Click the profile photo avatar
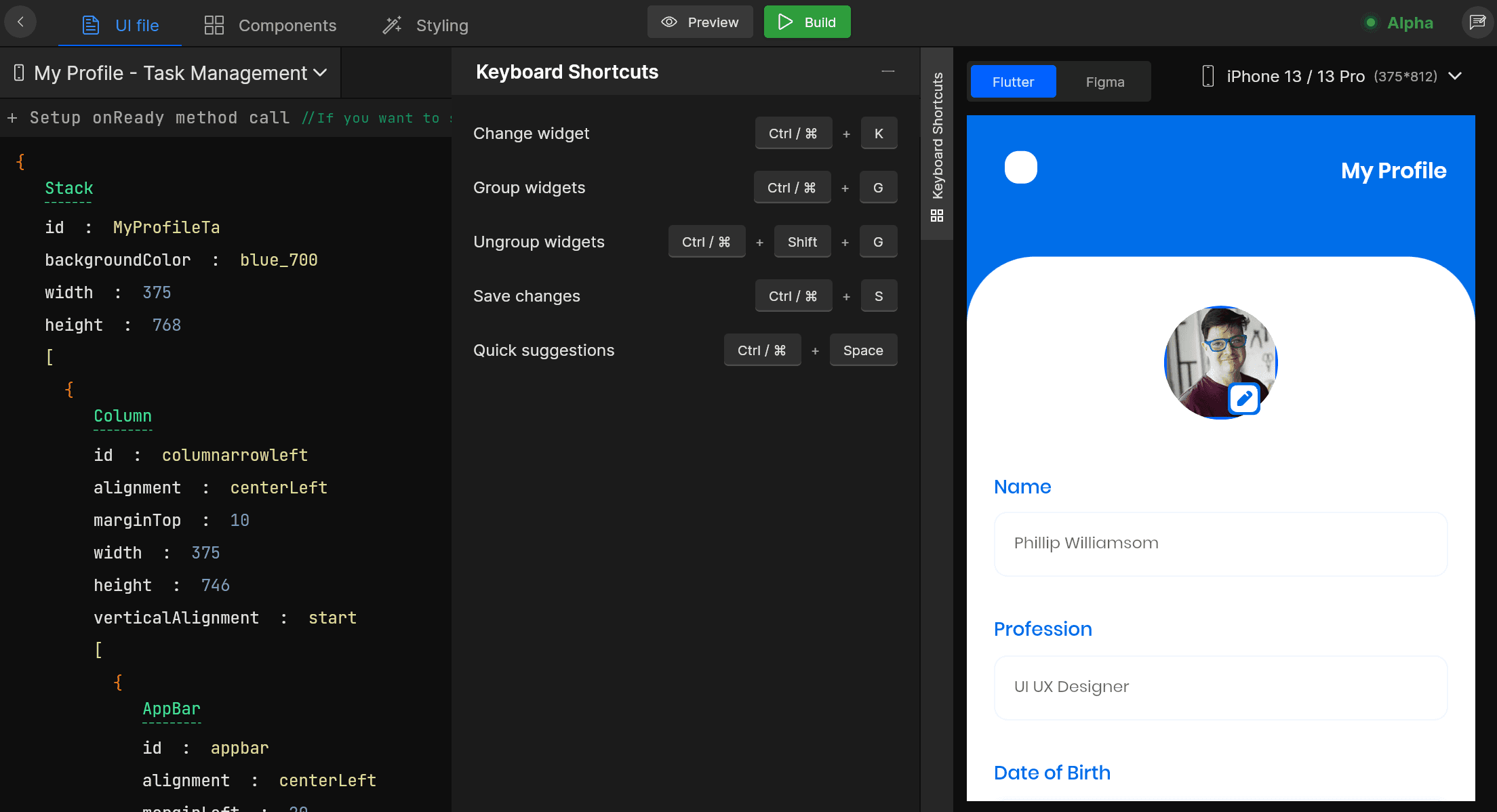1497x812 pixels. tap(1220, 363)
